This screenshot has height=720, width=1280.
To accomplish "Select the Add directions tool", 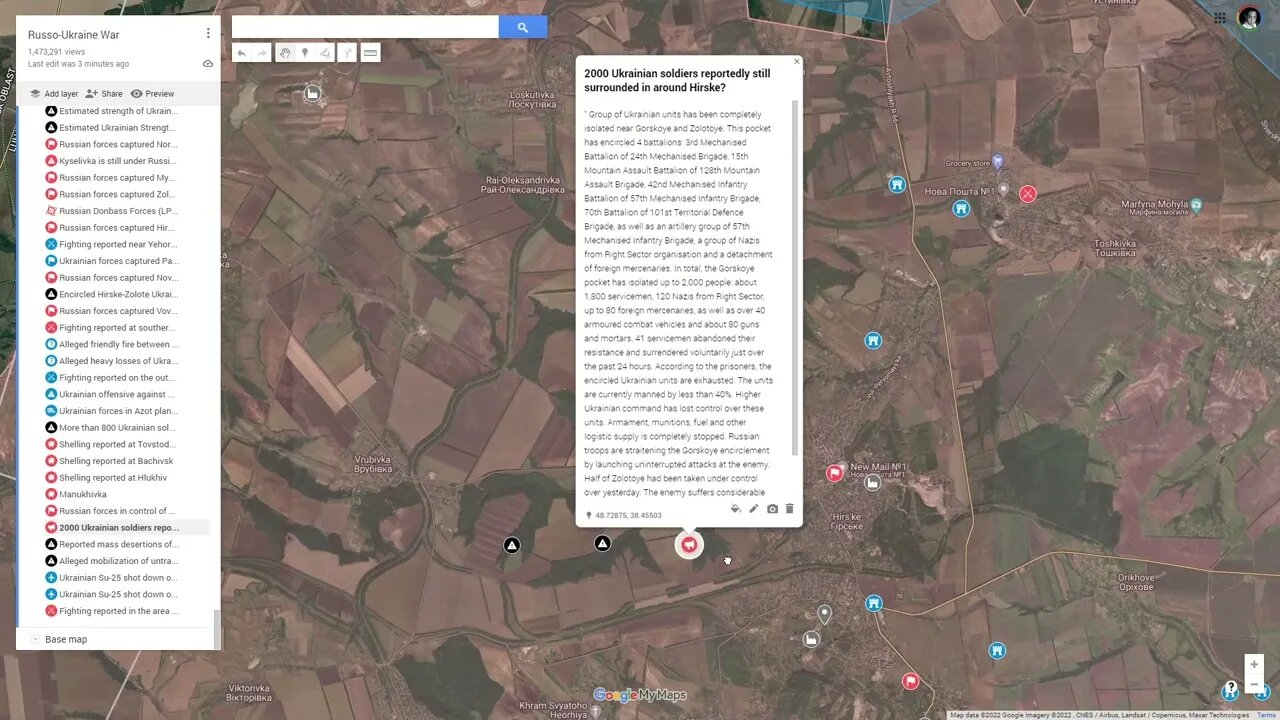I will [x=347, y=53].
